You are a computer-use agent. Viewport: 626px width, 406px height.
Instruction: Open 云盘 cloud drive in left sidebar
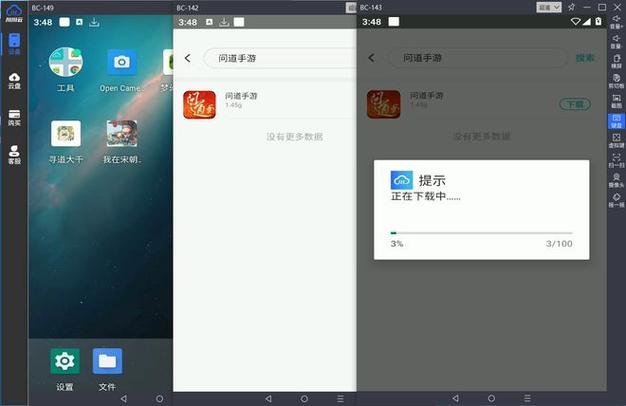pos(14,81)
